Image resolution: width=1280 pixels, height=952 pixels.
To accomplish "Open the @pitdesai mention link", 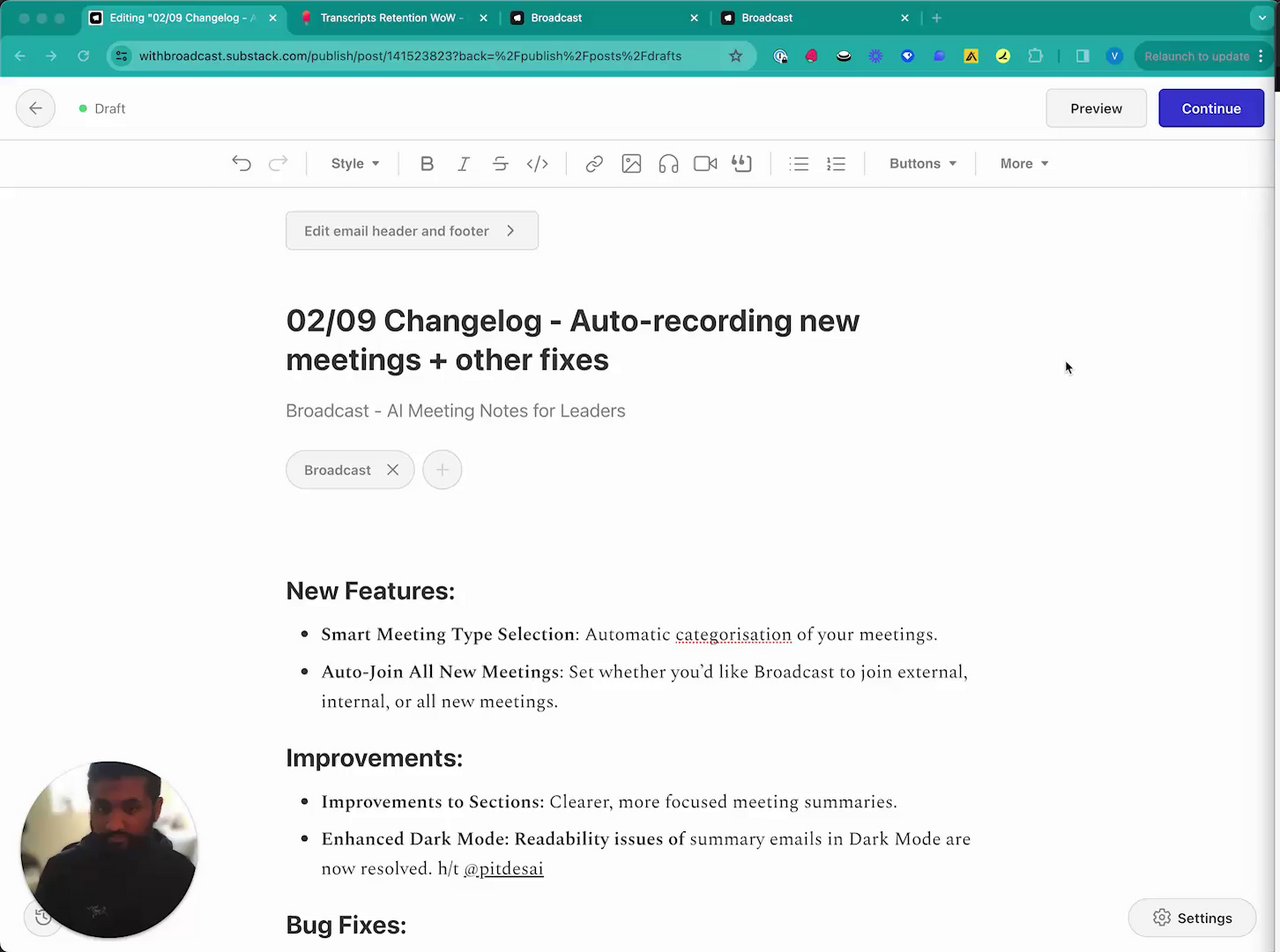I will [504, 868].
